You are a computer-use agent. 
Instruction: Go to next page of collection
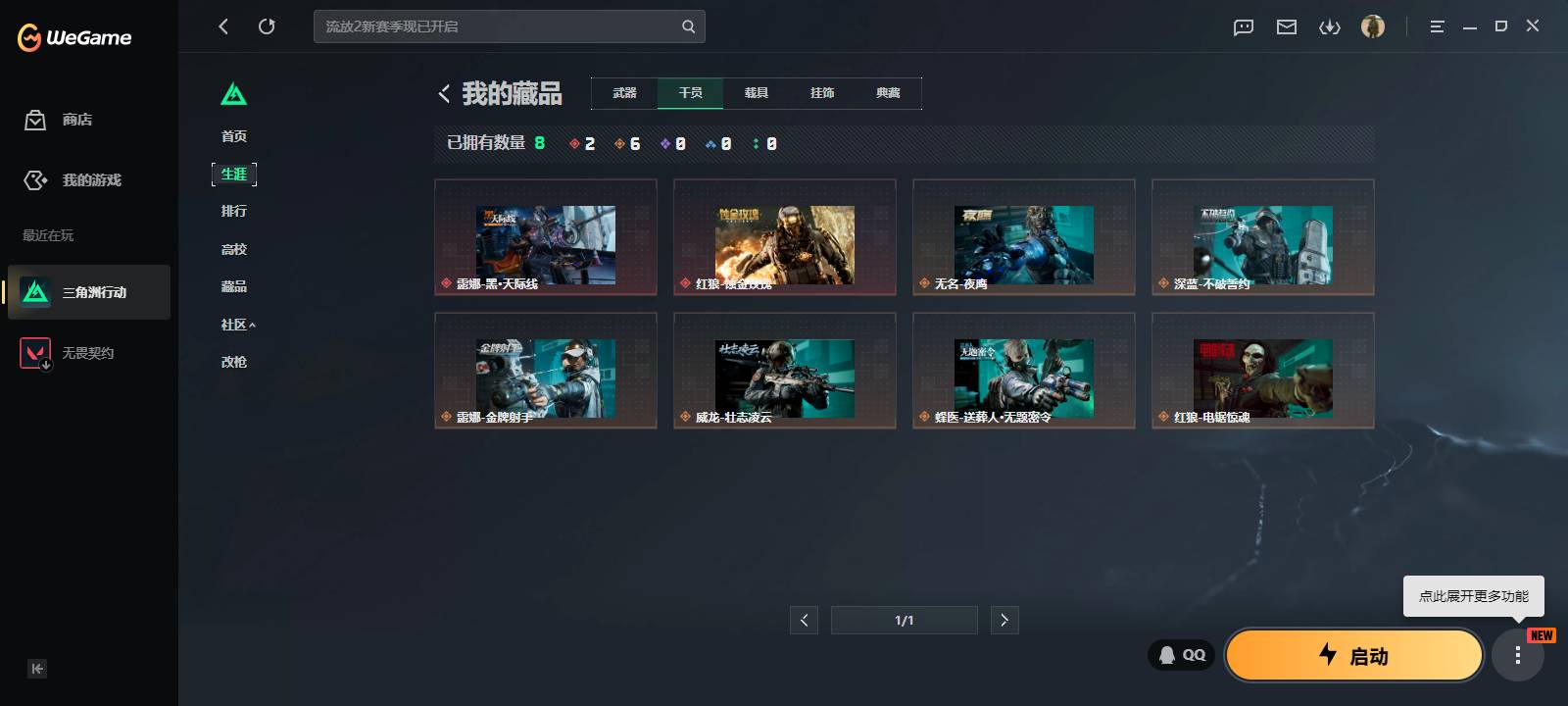pyautogui.click(x=1004, y=620)
